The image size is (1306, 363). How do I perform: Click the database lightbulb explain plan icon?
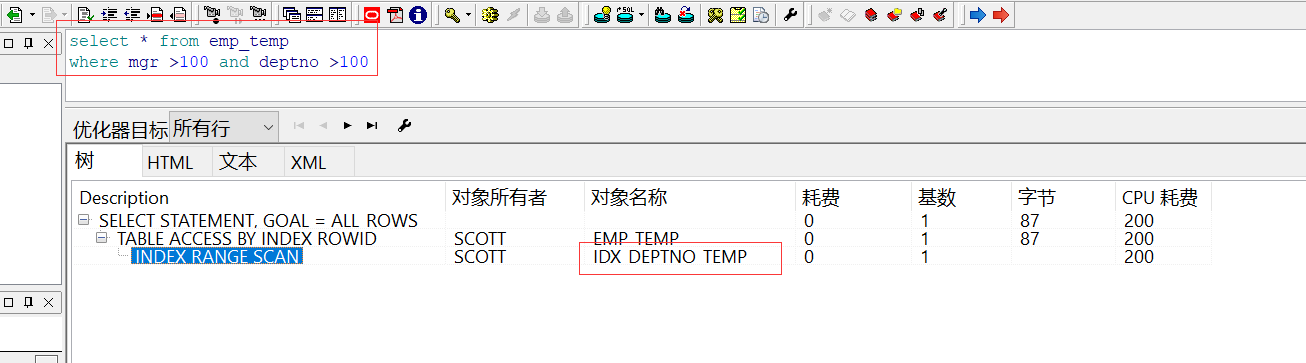(602, 15)
